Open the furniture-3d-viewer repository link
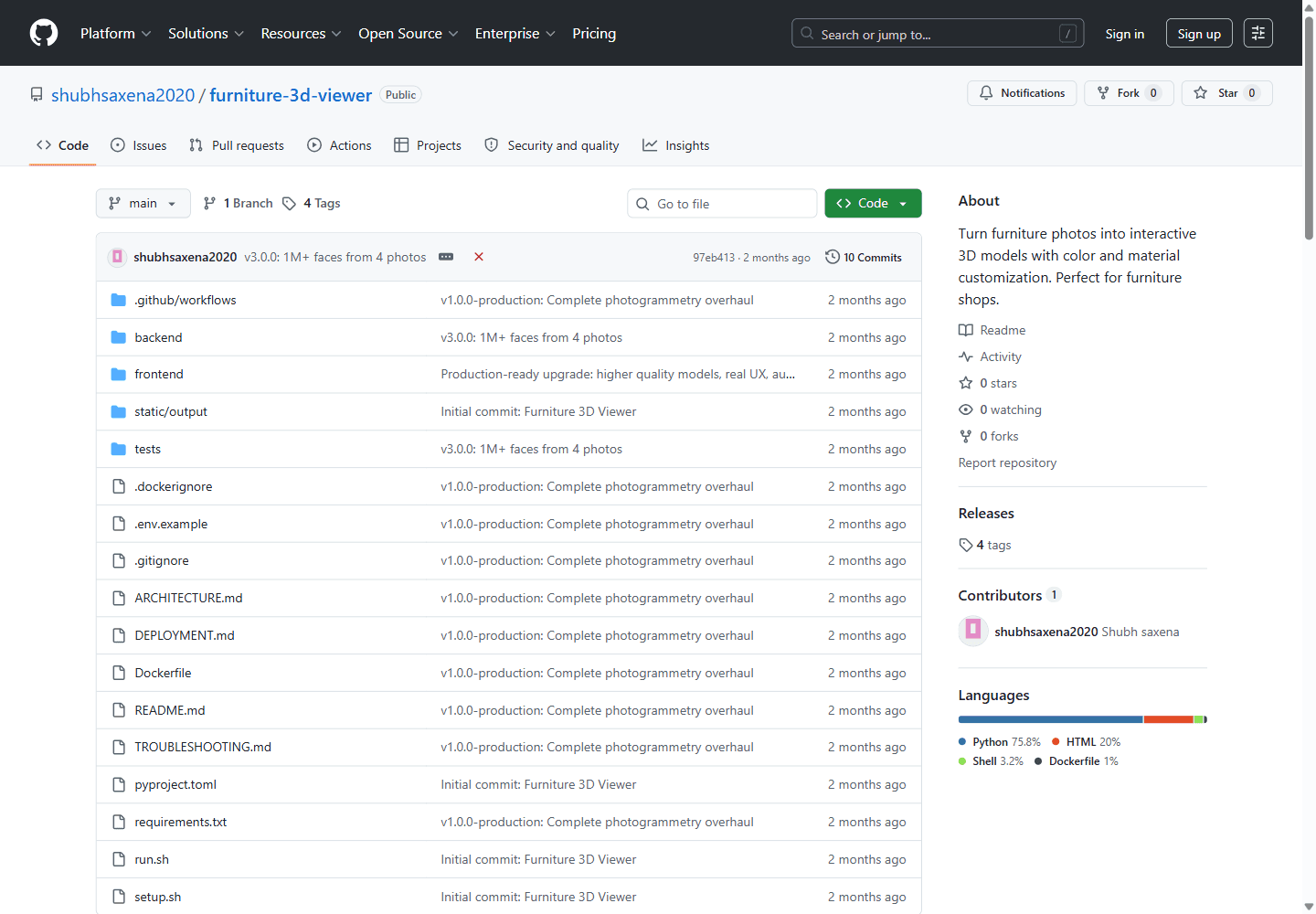Viewport: 1316px width, 914px height. pos(291,95)
